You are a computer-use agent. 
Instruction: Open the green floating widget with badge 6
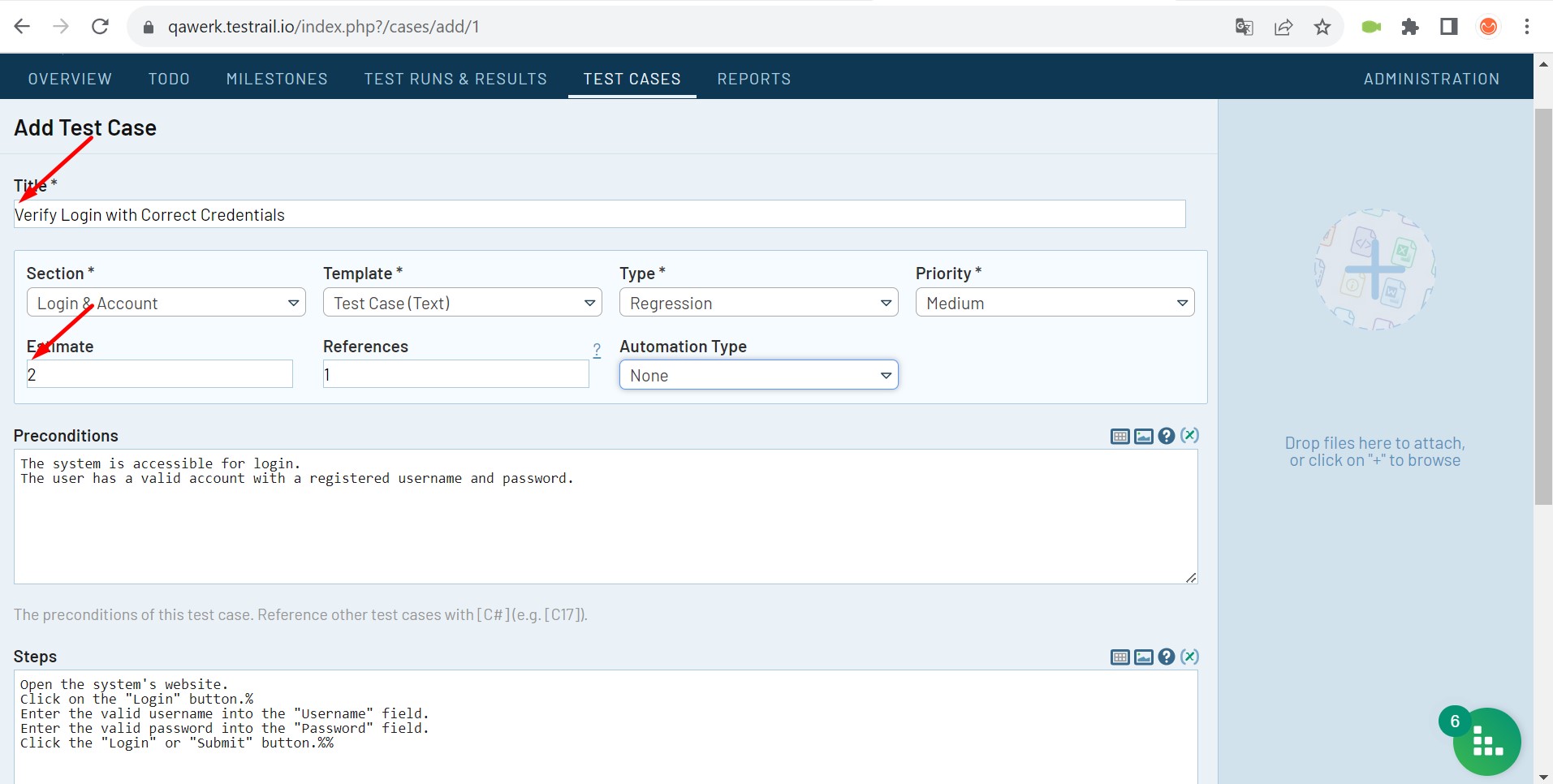[1486, 741]
